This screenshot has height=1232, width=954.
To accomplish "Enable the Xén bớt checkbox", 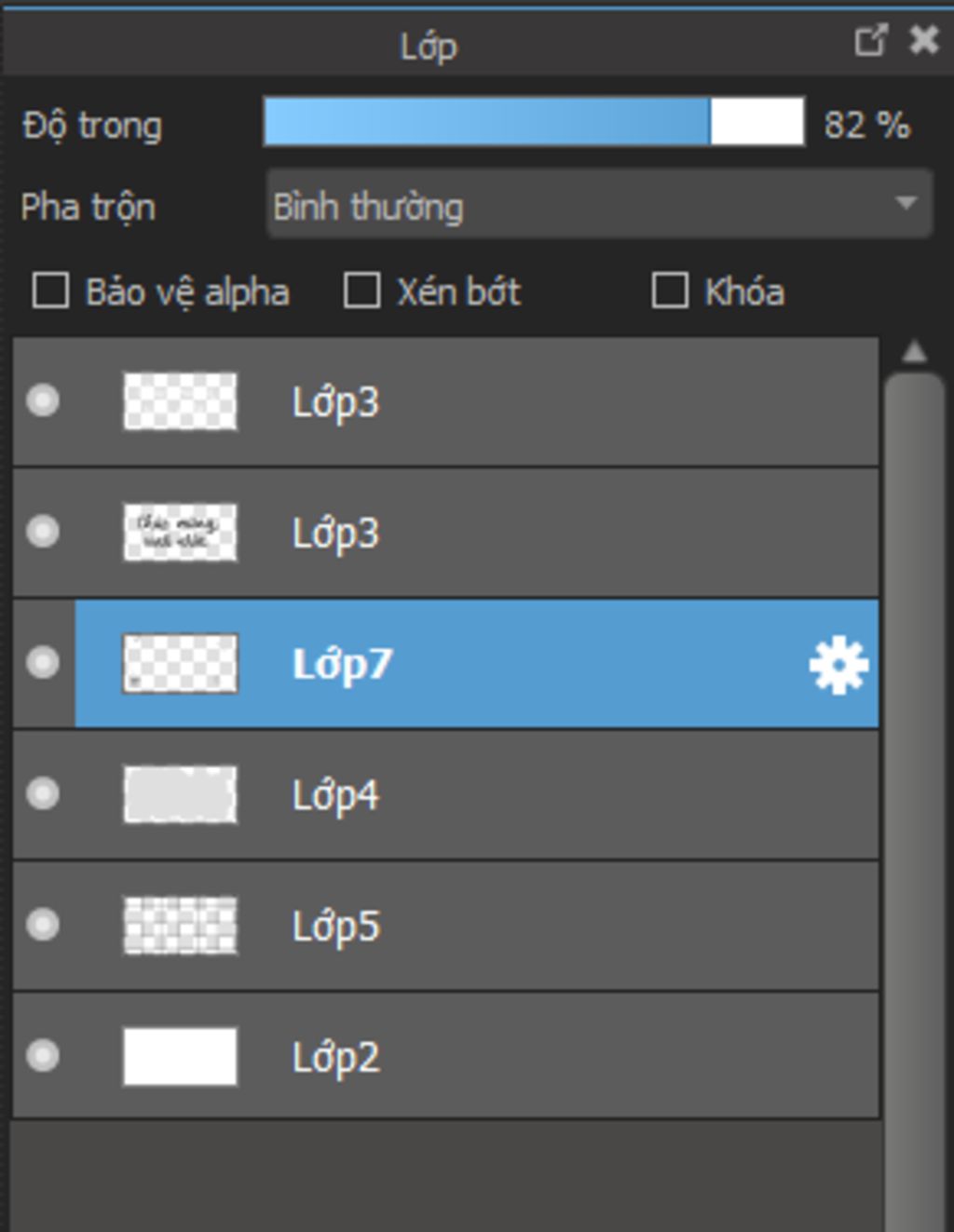I will (x=361, y=291).
